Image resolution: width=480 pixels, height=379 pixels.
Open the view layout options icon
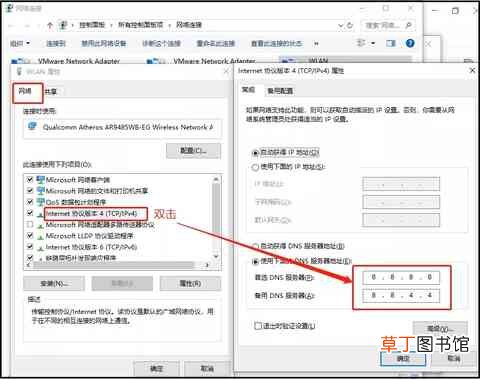tap(361, 43)
